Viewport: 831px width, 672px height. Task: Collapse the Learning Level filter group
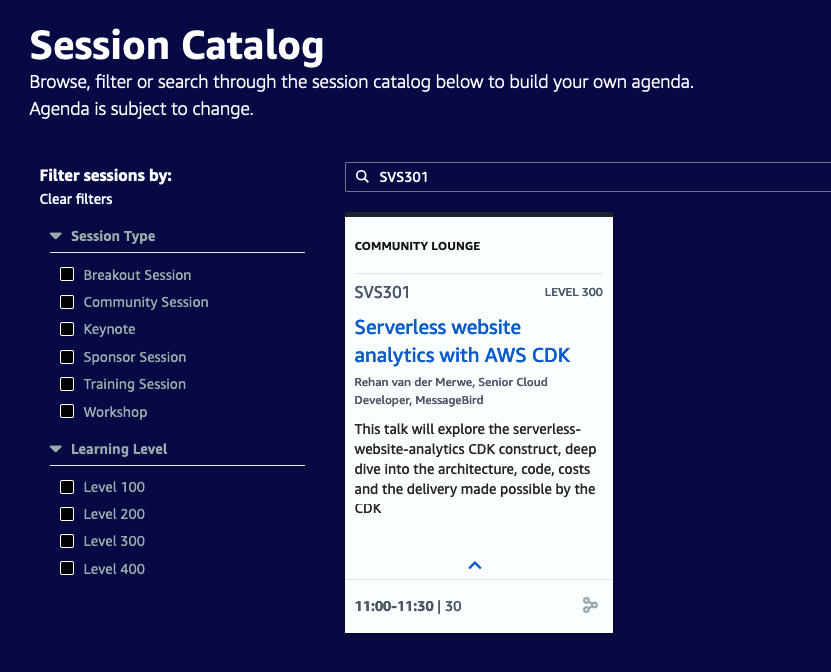(56, 448)
